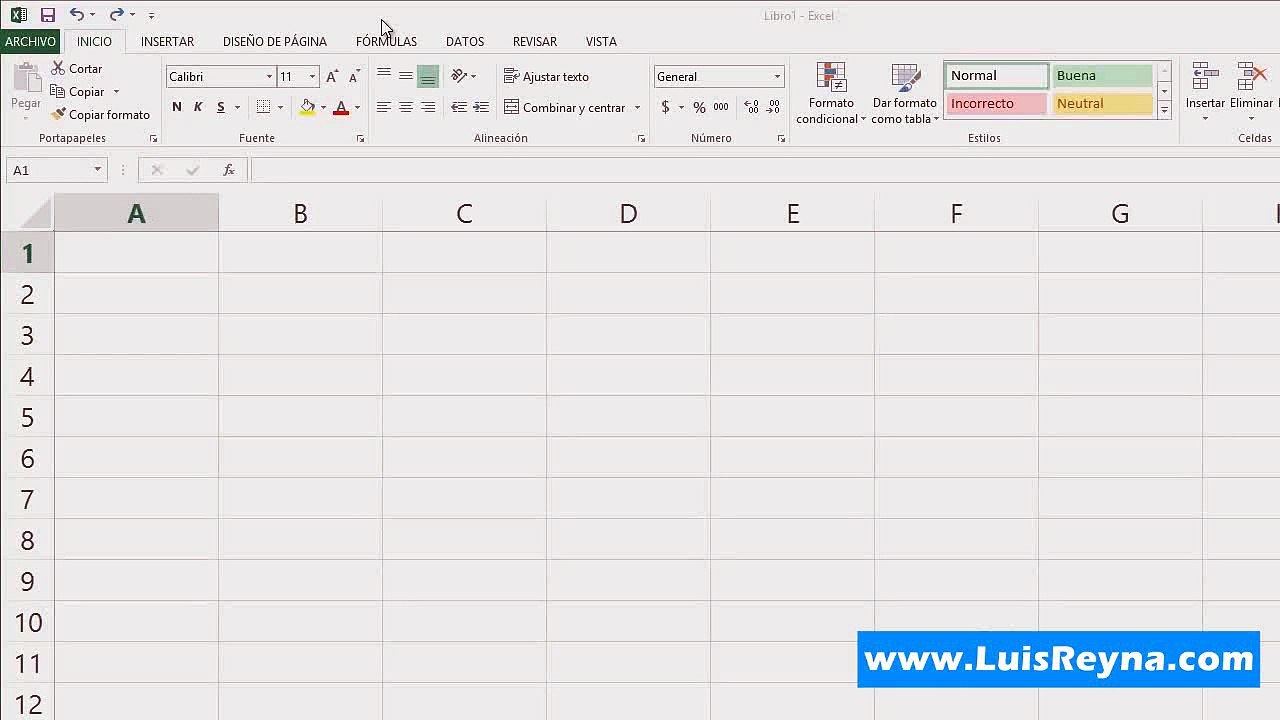Open the Número dialog launcher
The height and width of the screenshot is (720, 1280).
pos(781,139)
